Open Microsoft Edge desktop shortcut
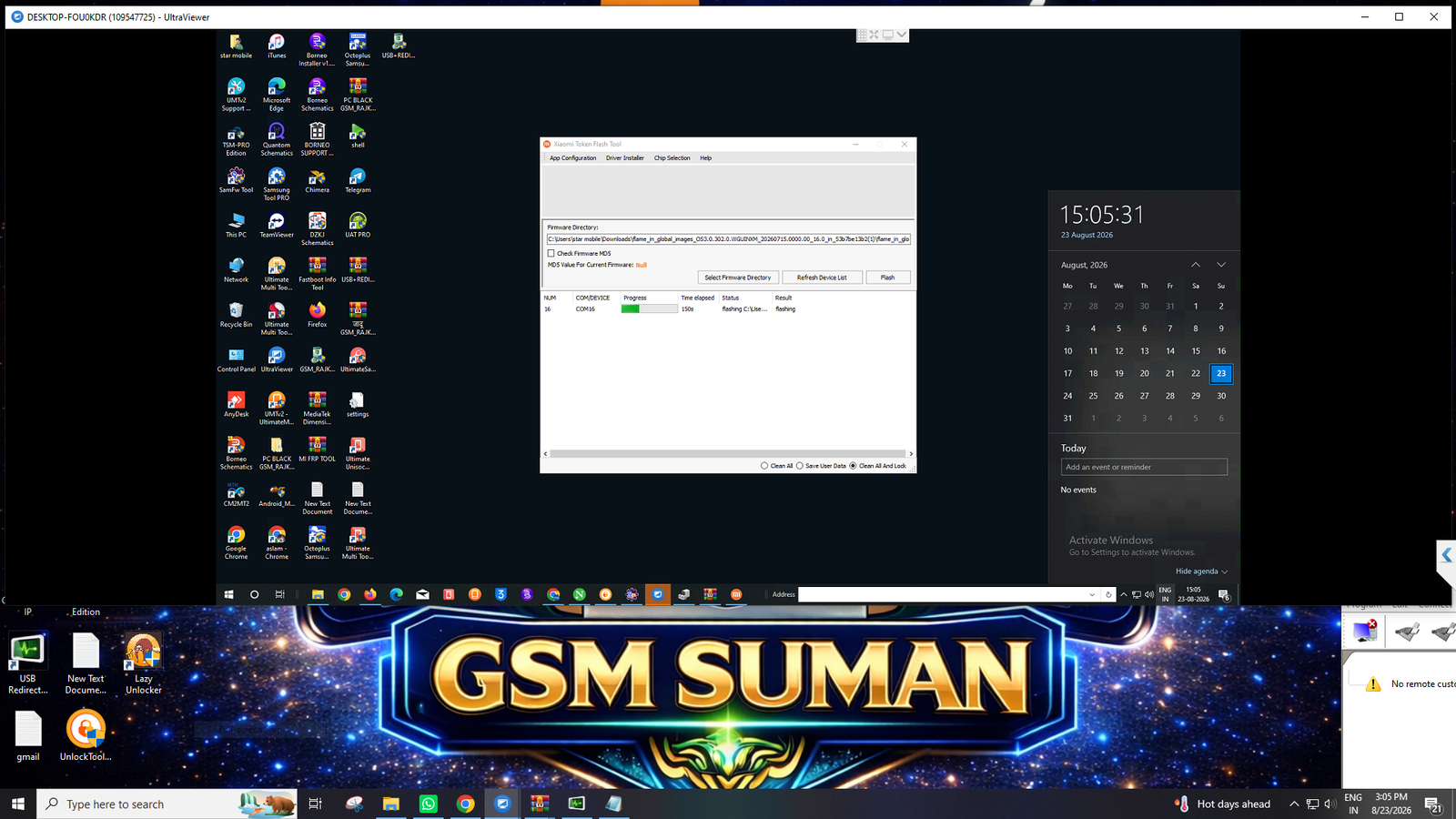 pyautogui.click(x=277, y=95)
